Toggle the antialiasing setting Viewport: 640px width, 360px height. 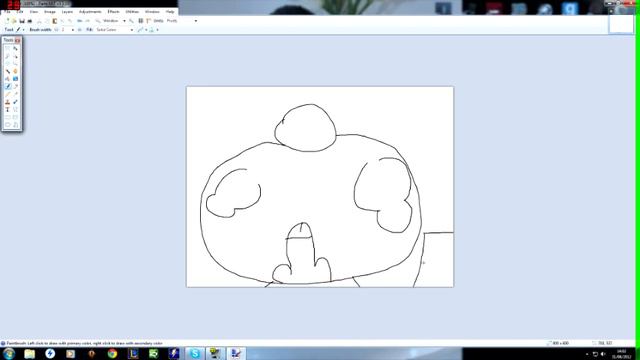pyautogui.click(x=140, y=30)
